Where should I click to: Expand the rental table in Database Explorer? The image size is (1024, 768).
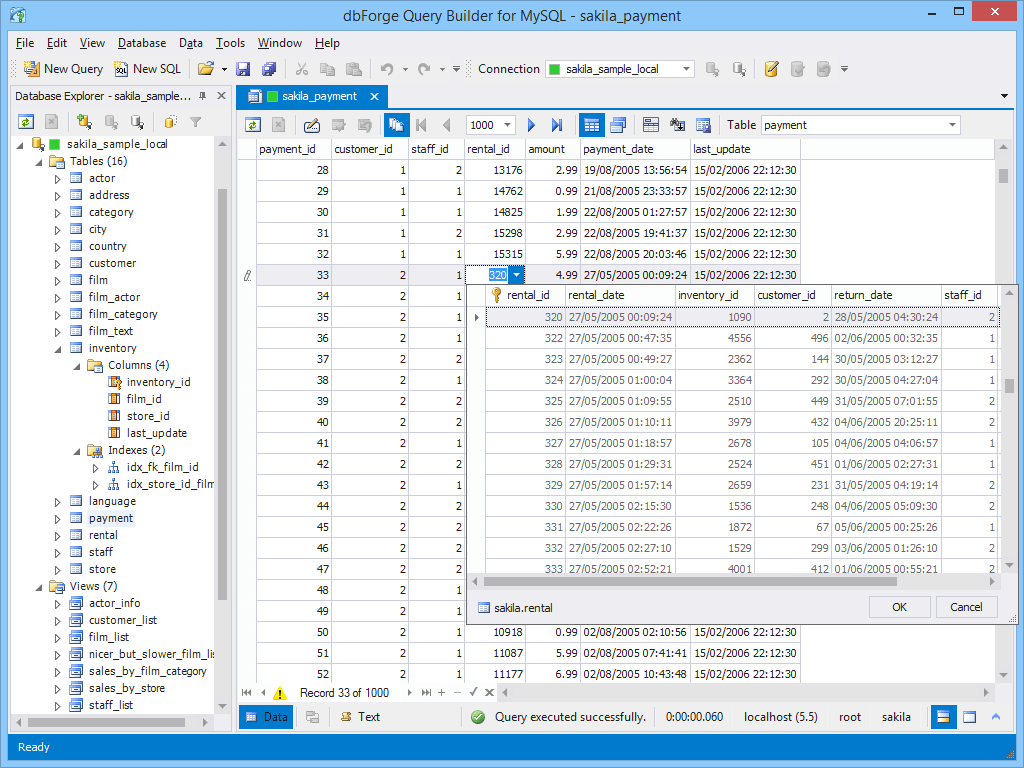pos(57,535)
